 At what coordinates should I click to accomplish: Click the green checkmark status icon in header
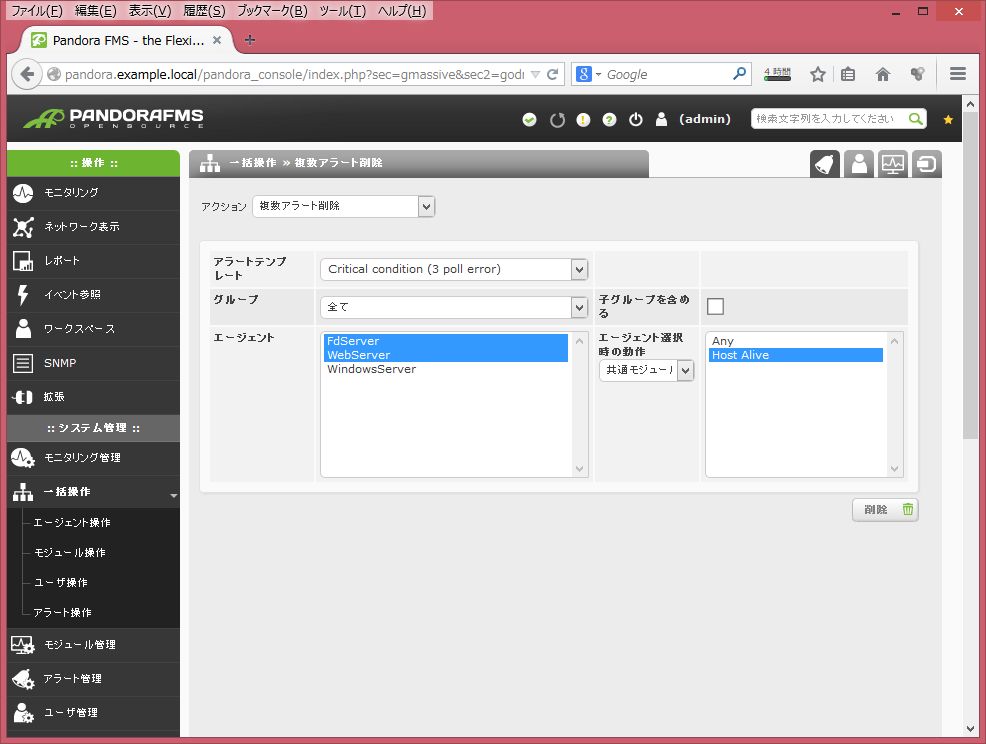(x=529, y=119)
